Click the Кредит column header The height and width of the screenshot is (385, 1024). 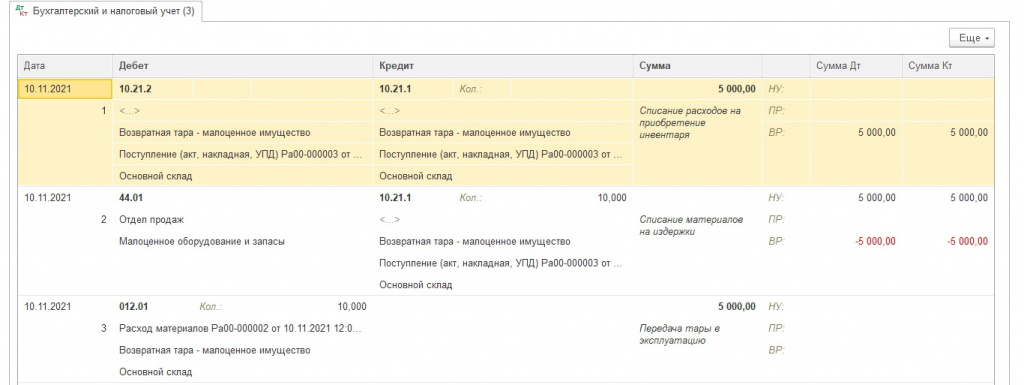coord(503,67)
